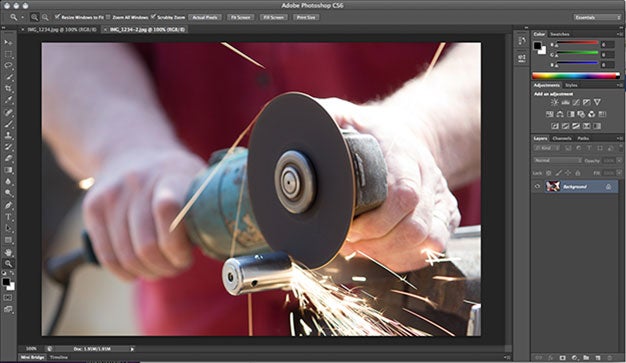Select the Dodge tool
This screenshot has height=363, width=626.
point(8,193)
